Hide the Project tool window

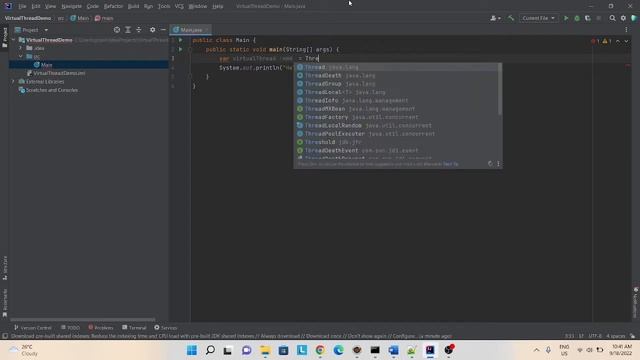163,30
